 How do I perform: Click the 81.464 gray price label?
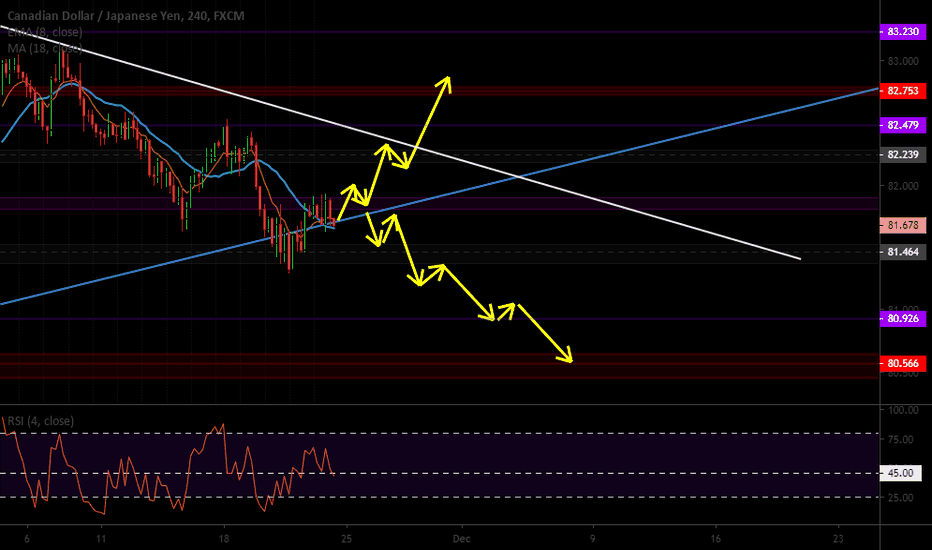point(902,252)
